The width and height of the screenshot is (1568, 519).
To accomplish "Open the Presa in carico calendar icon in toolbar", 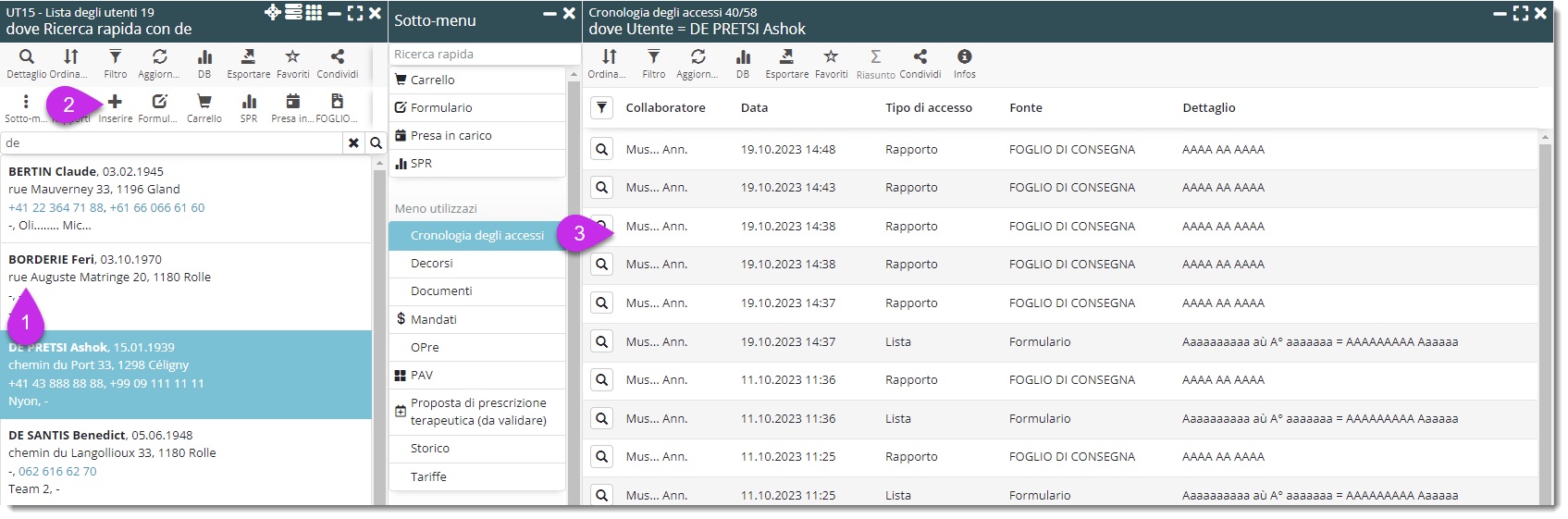I will tap(292, 103).
